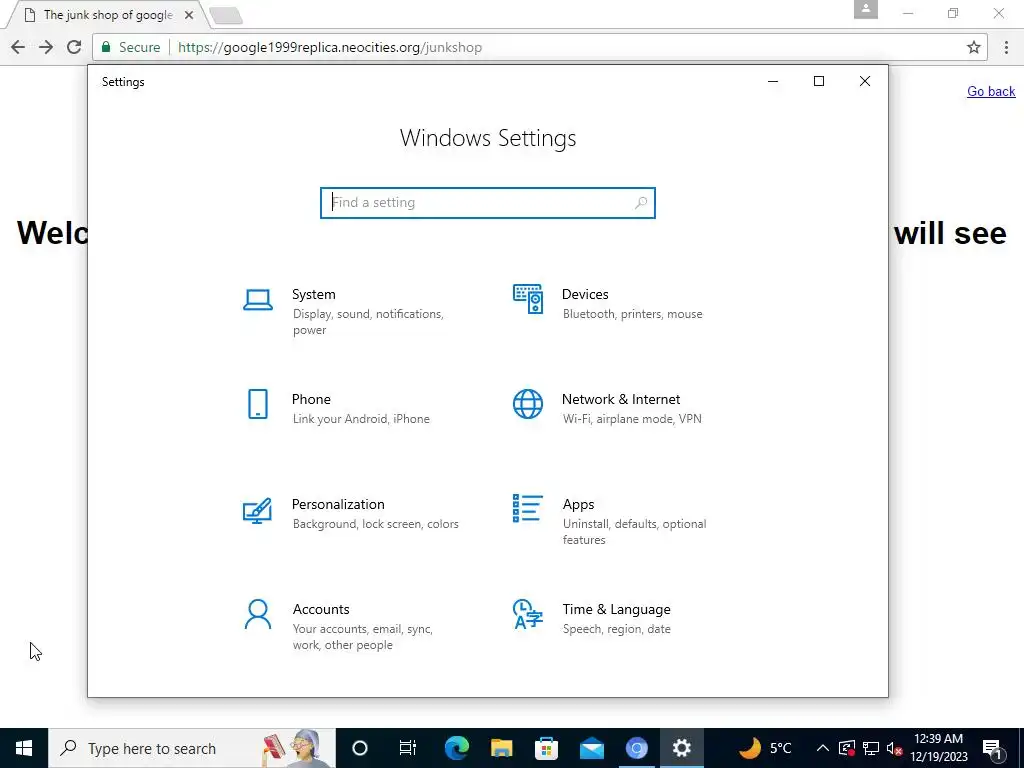
Task: Bookmark the page with the star icon
Action: pos(974,47)
